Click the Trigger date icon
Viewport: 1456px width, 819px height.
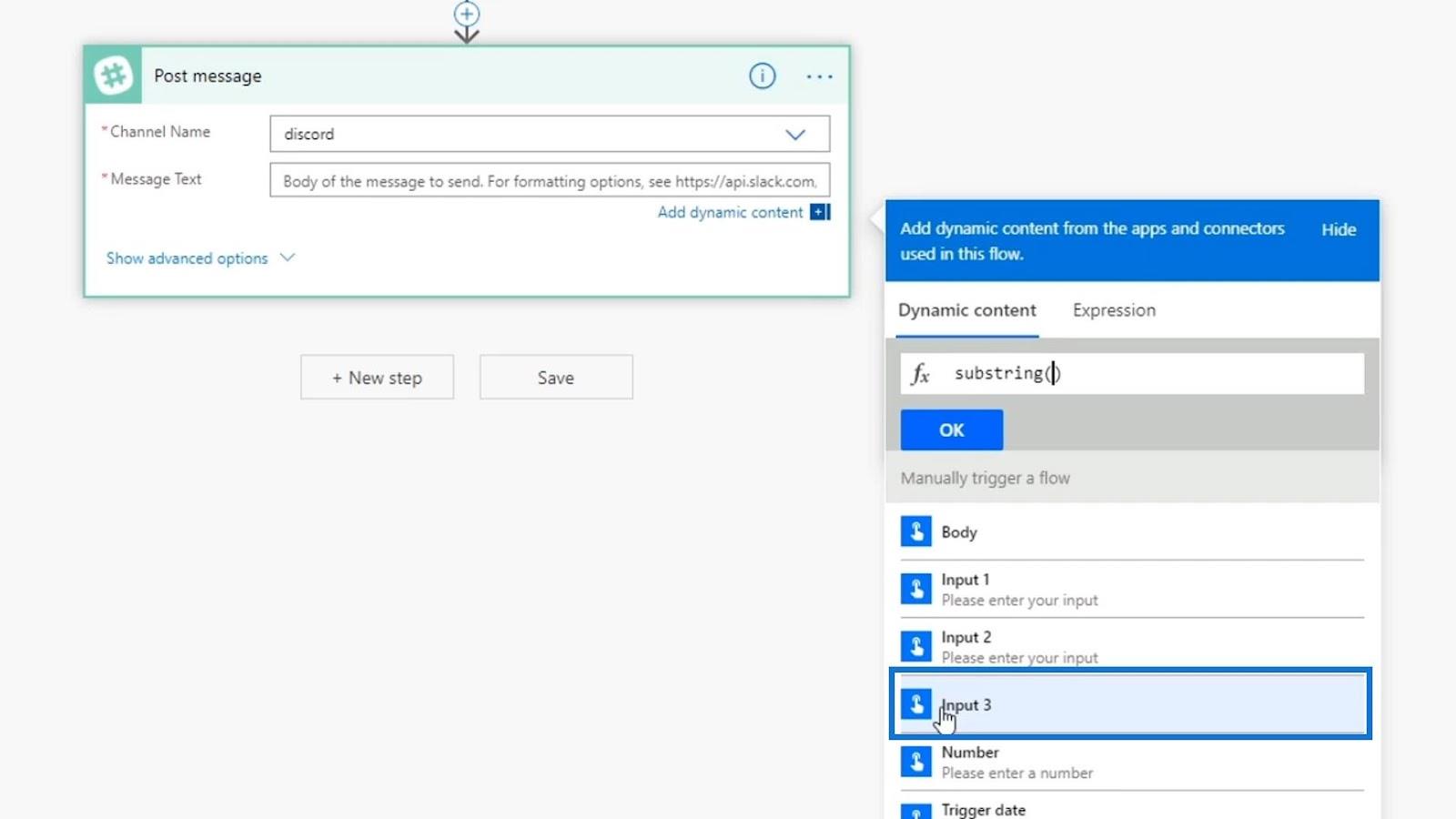pos(916,811)
